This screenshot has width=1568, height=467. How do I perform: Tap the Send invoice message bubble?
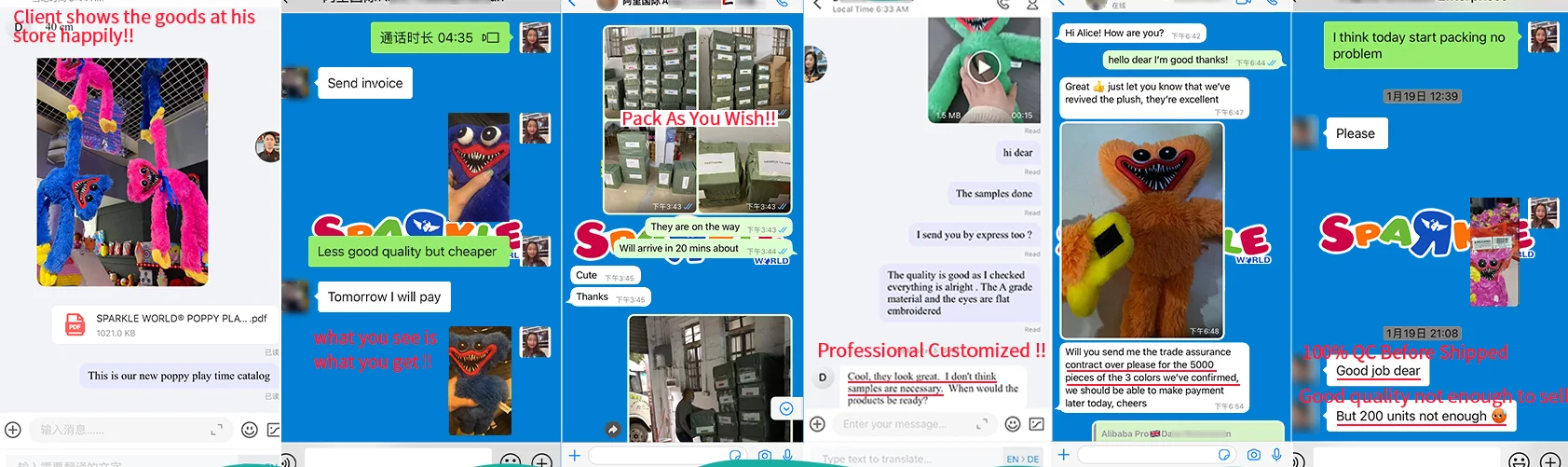(x=365, y=83)
